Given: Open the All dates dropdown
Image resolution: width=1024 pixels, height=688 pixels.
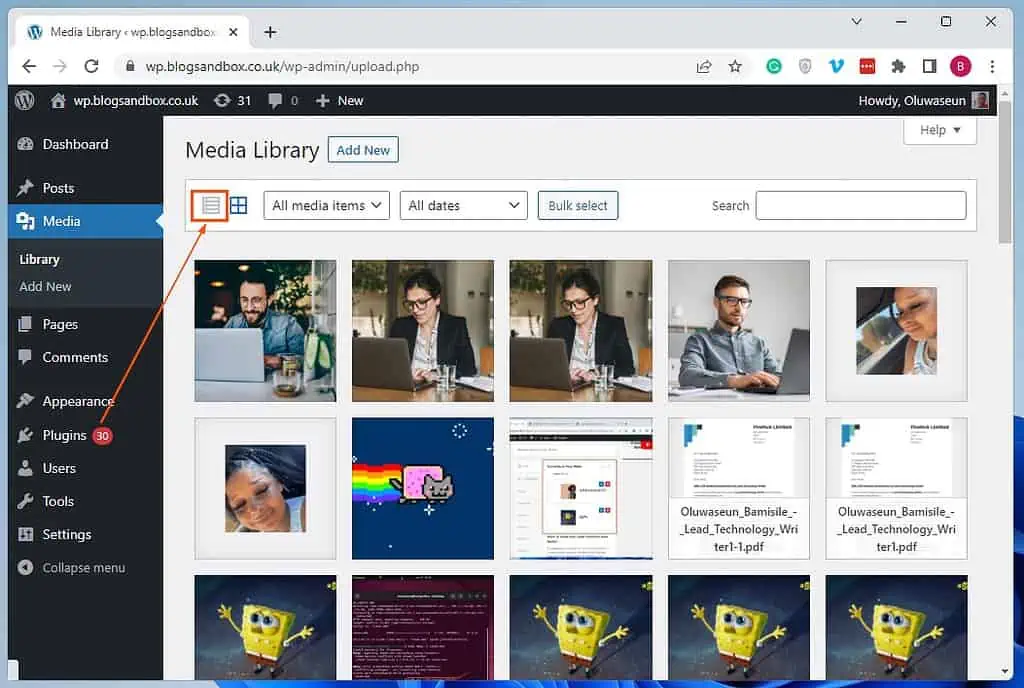Looking at the screenshot, I should [x=464, y=206].
